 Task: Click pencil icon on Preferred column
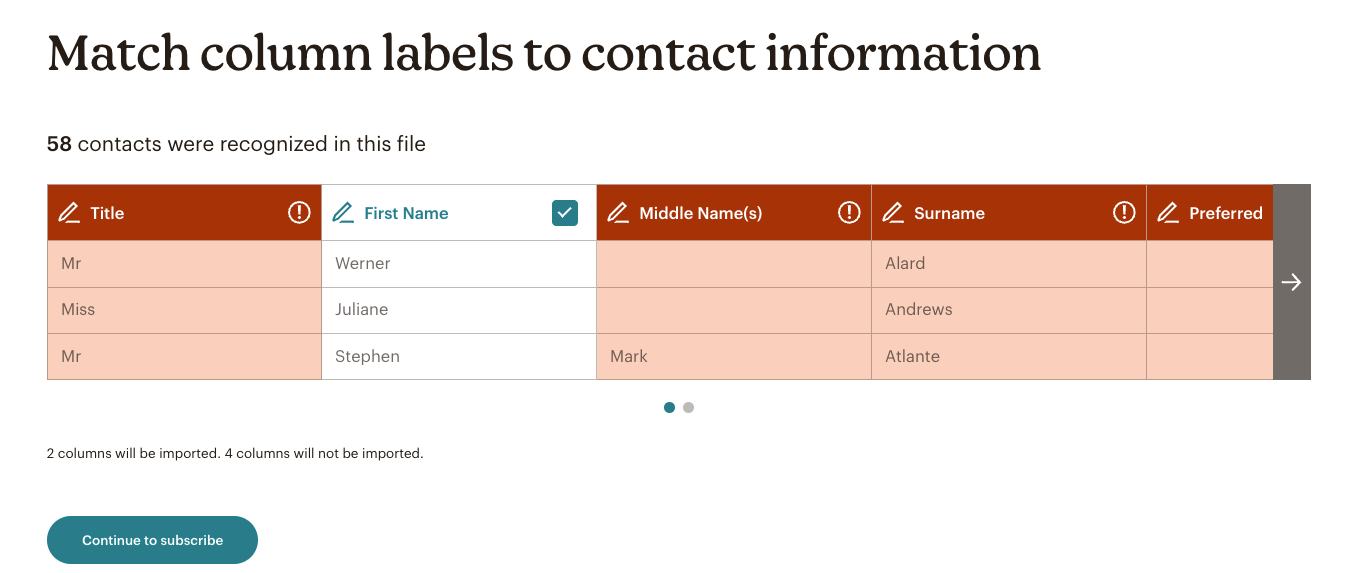(1168, 213)
